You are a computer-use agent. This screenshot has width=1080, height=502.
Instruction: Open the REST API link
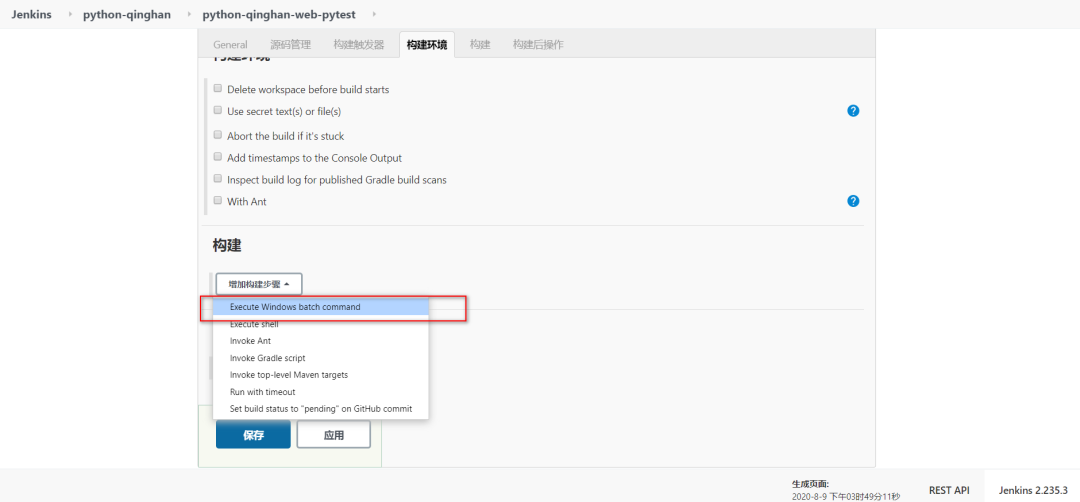point(948,490)
